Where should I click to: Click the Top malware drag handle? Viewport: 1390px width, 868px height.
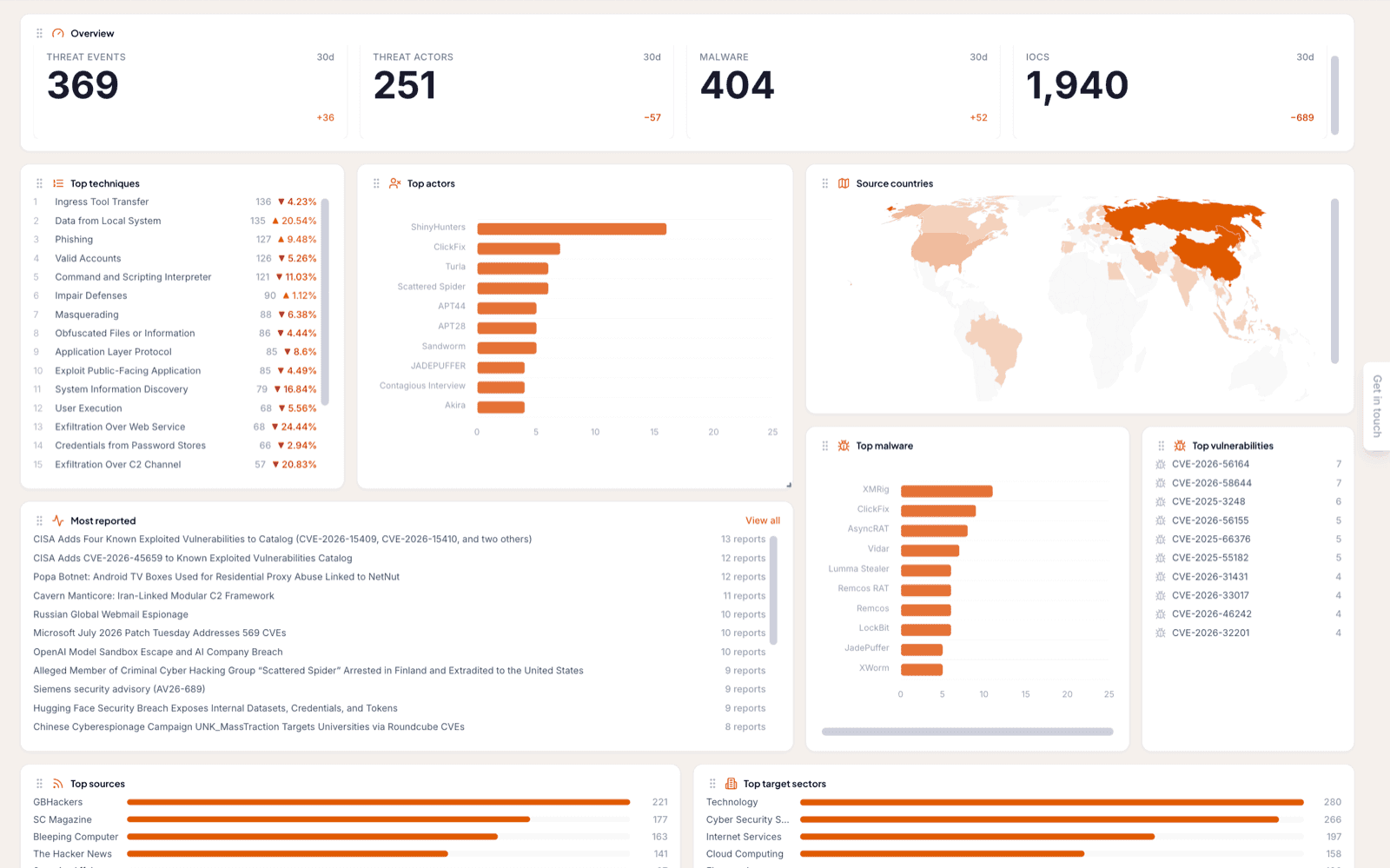(x=825, y=446)
